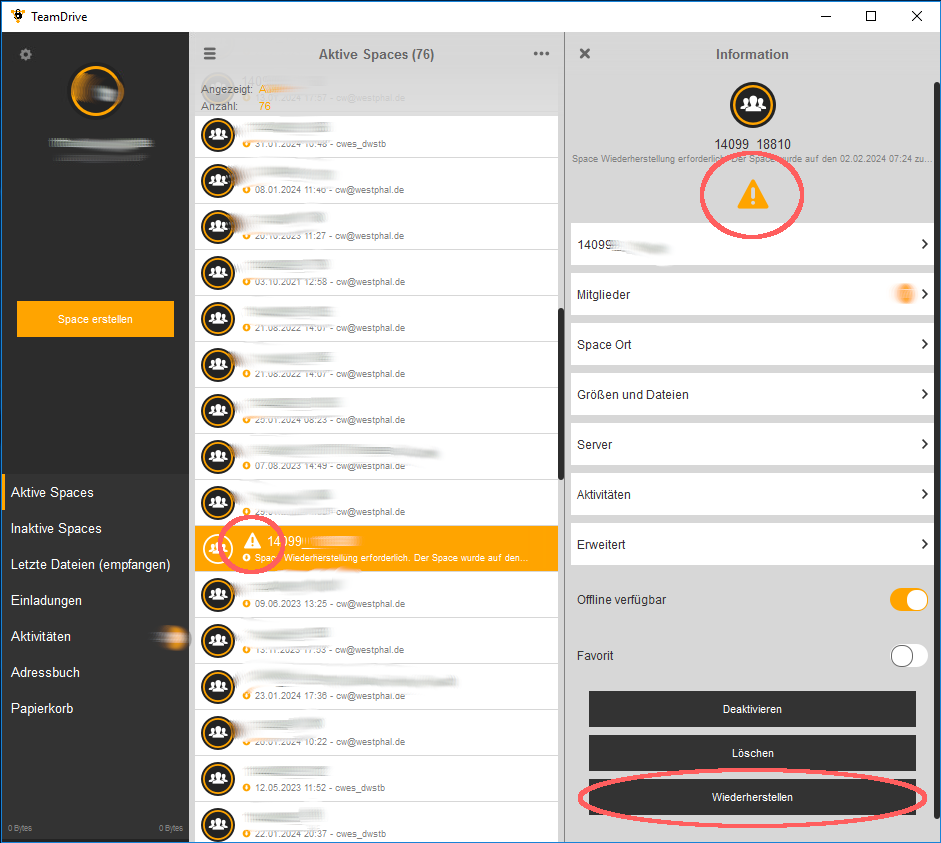
Task: Go to Inaktive Spaces
Action: (x=56, y=528)
